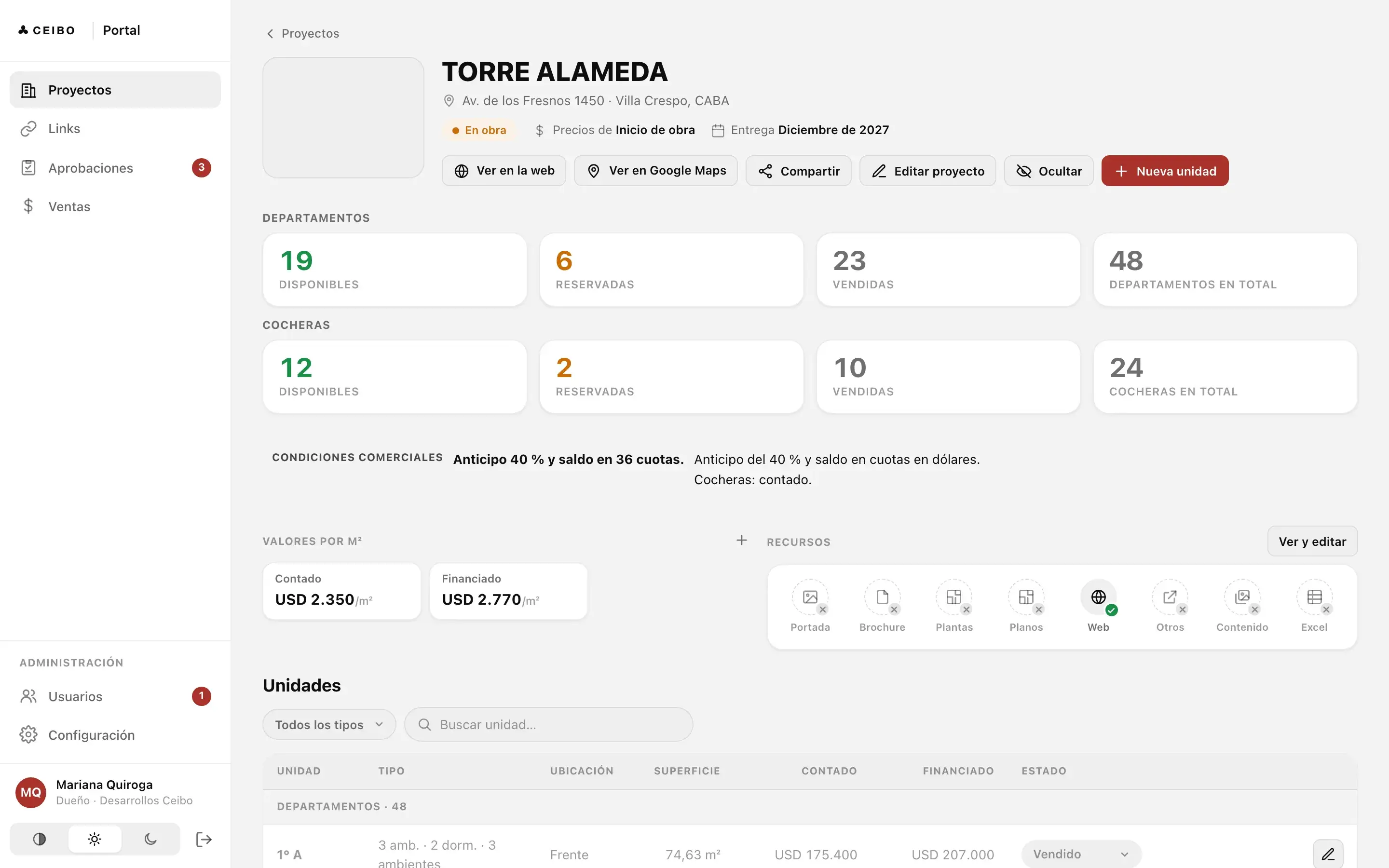The height and width of the screenshot is (868, 1389).
Task: Click the 19 Disponibles departamentos card
Action: click(395, 270)
